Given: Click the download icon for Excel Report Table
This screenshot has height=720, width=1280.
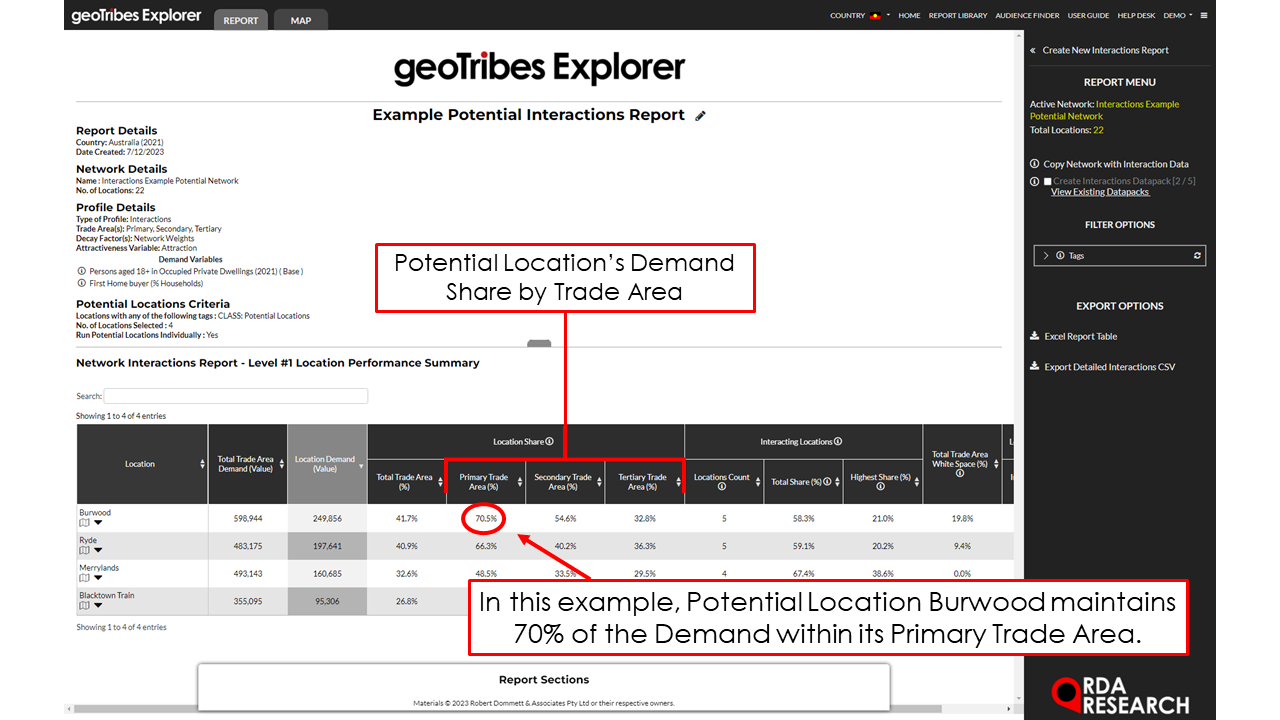Looking at the screenshot, I should [x=1035, y=336].
